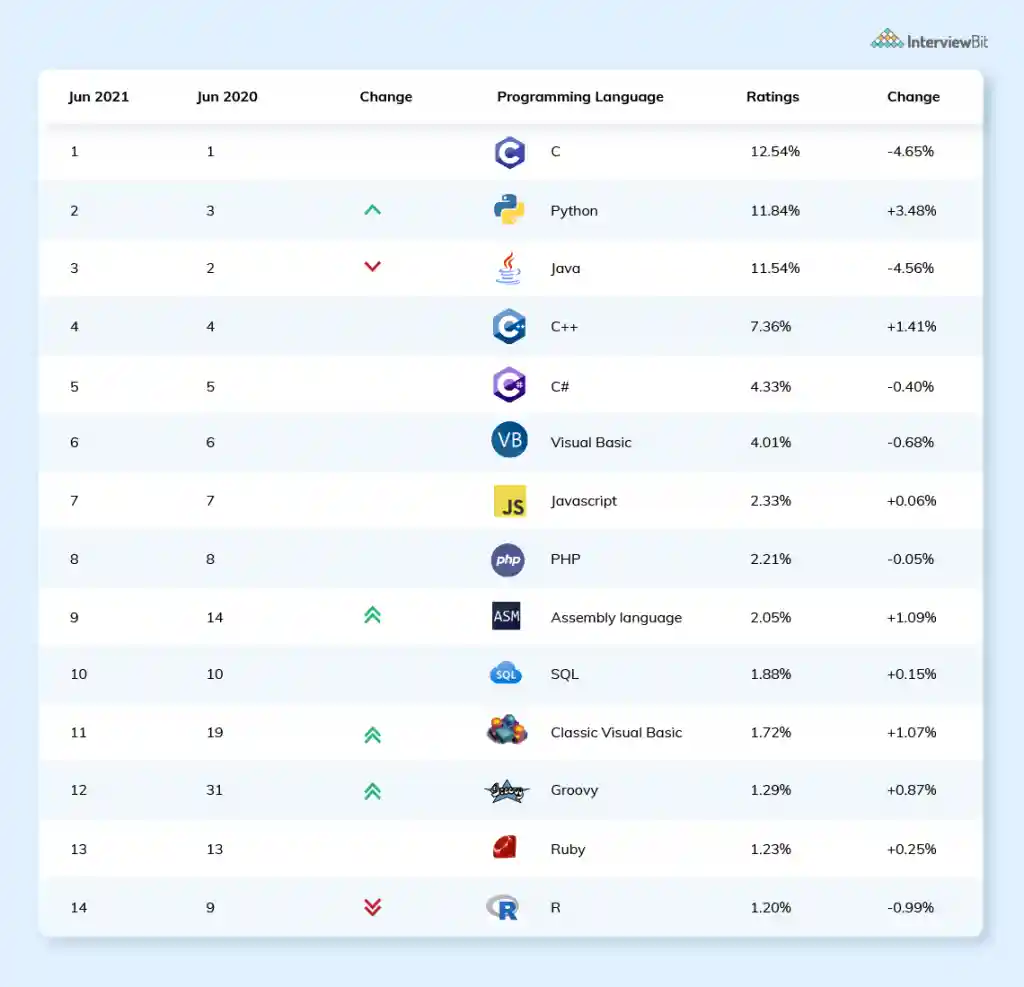Screen dimensions: 1024x987
Task: Click the Jun 2020 column header
Action: coord(227,97)
